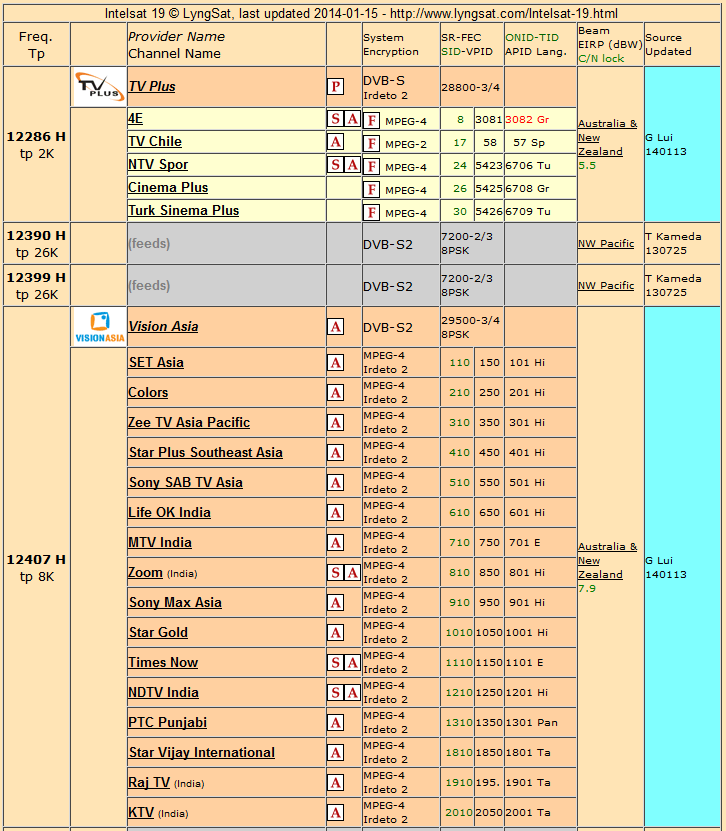Click the 12286 H frequency cell
Screen dimensions: 726x831
tap(37, 145)
